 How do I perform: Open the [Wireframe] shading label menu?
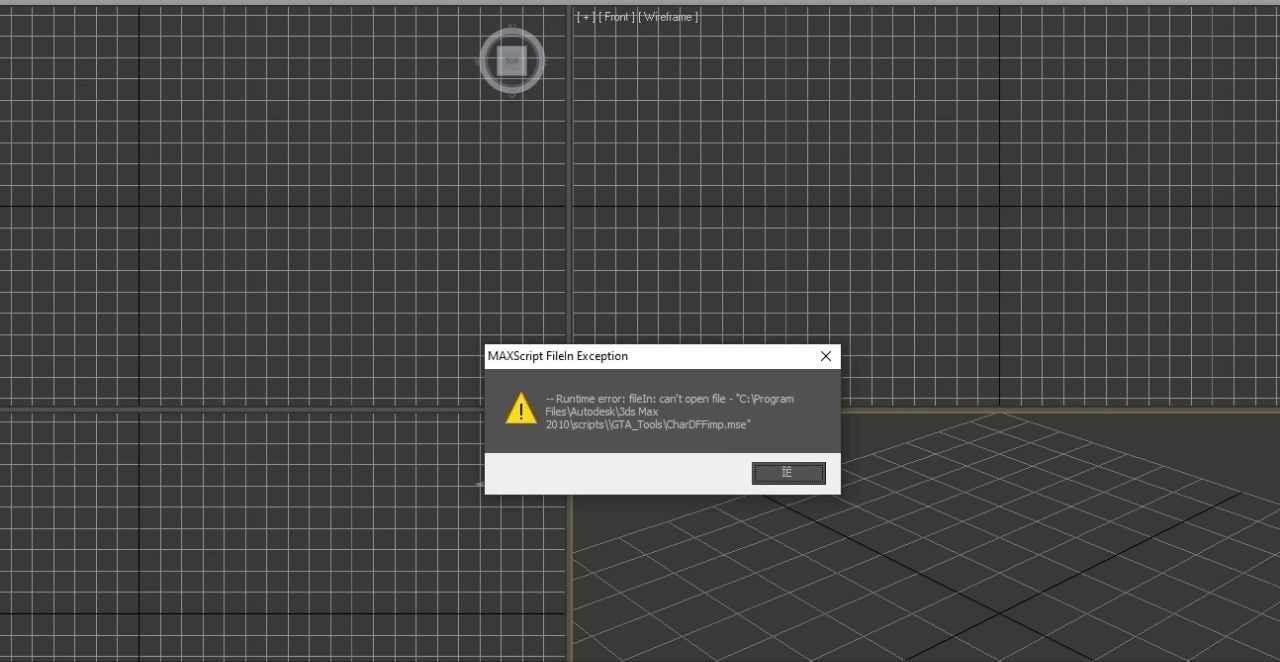[669, 17]
